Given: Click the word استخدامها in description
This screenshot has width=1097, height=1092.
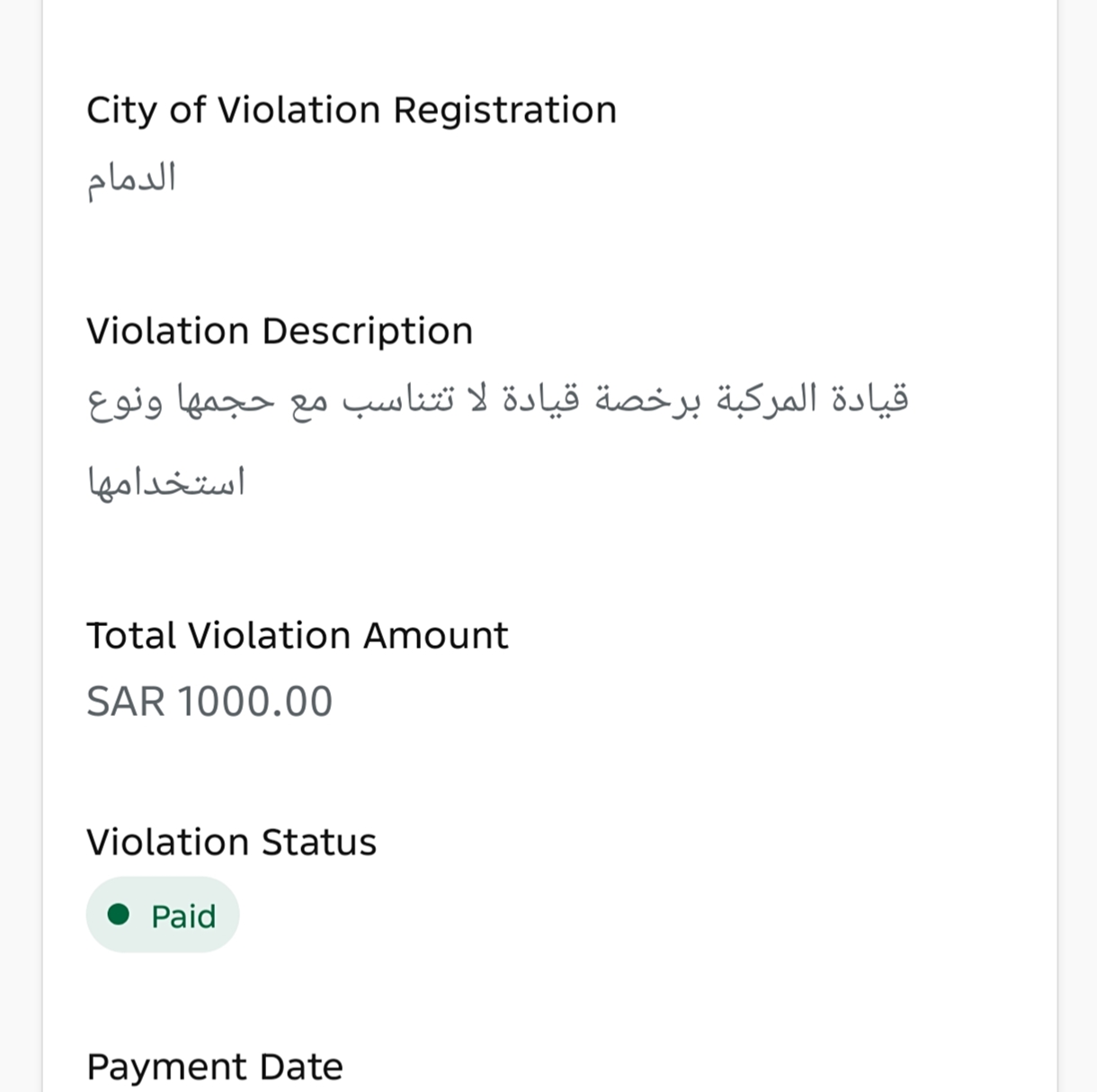Looking at the screenshot, I should [x=166, y=482].
